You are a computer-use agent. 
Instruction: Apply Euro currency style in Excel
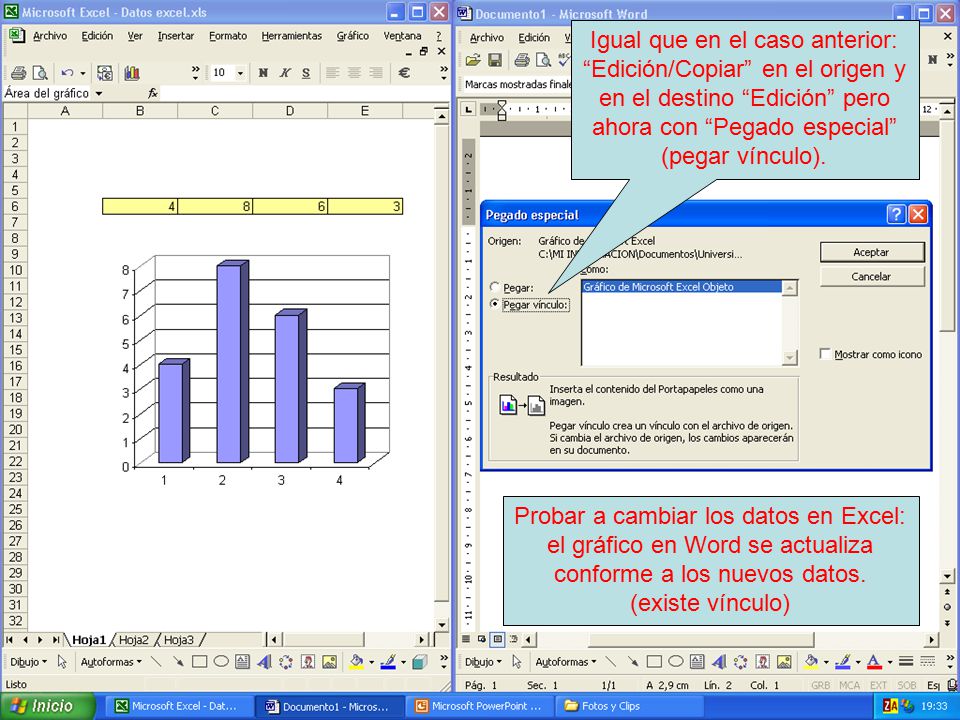coord(404,73)
